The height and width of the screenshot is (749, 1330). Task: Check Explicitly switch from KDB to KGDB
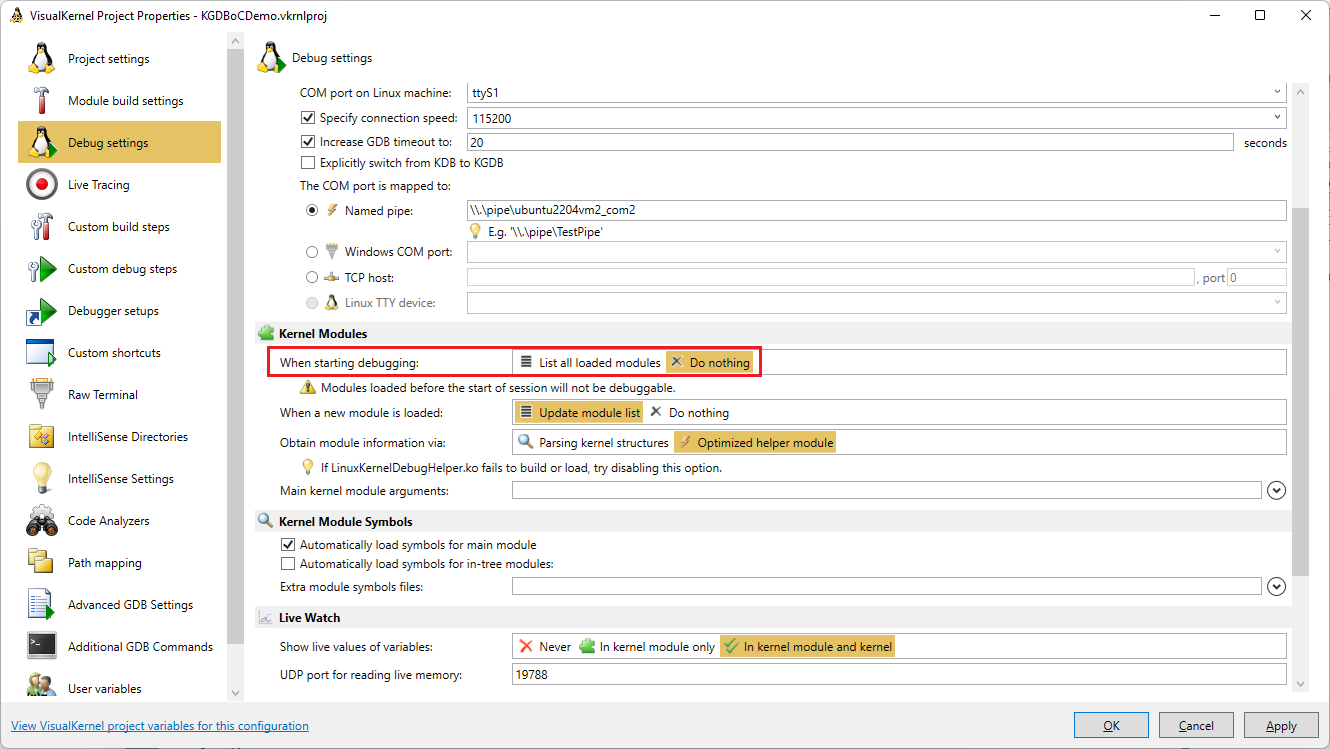pos(308,162)
